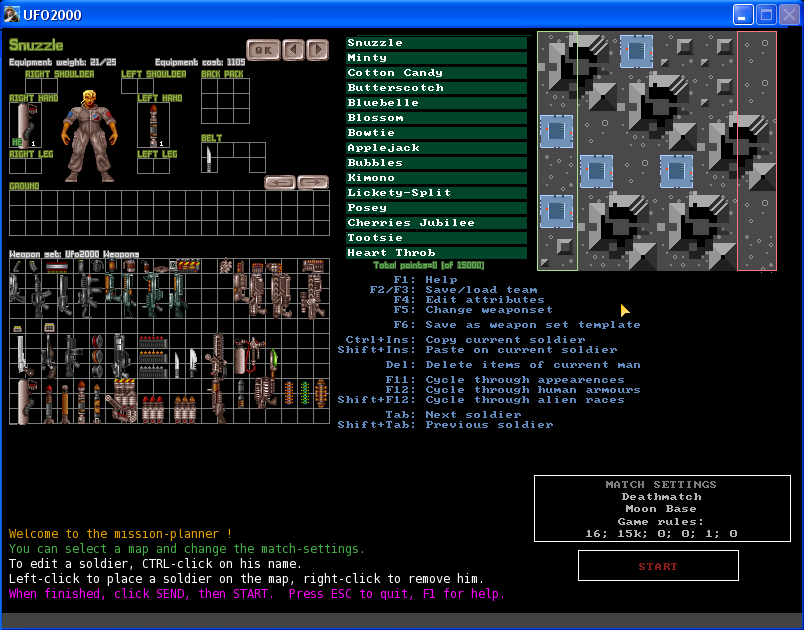This screenshot has width=804, height=630.
Task: Go to next soldier with right triangle button
Action: click(318, 50)
